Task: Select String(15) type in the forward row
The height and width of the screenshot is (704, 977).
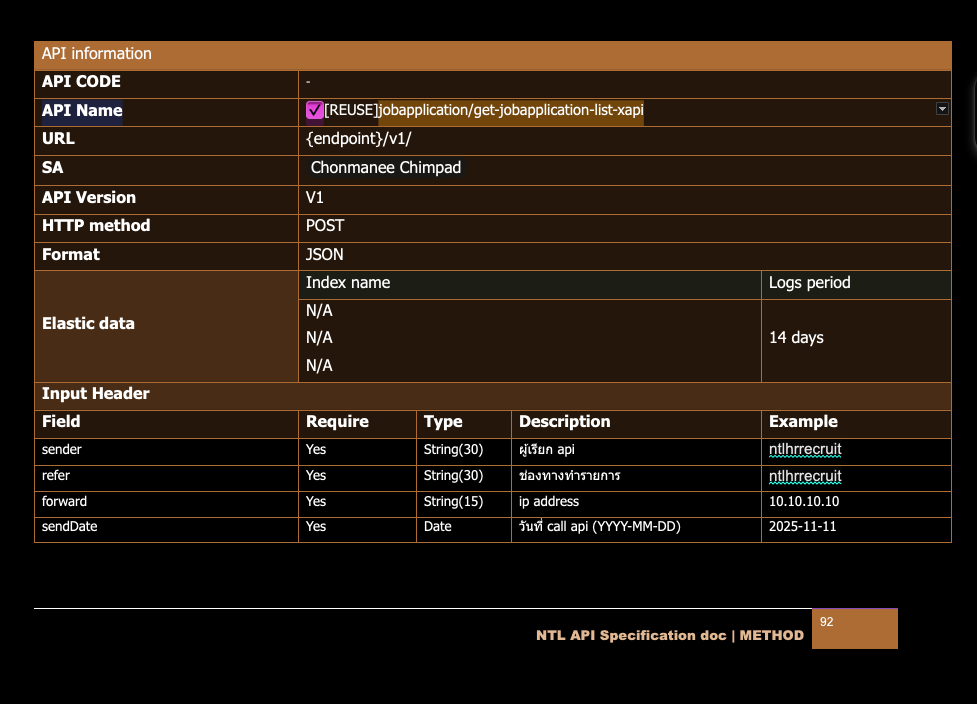Action: pos(453,502)
